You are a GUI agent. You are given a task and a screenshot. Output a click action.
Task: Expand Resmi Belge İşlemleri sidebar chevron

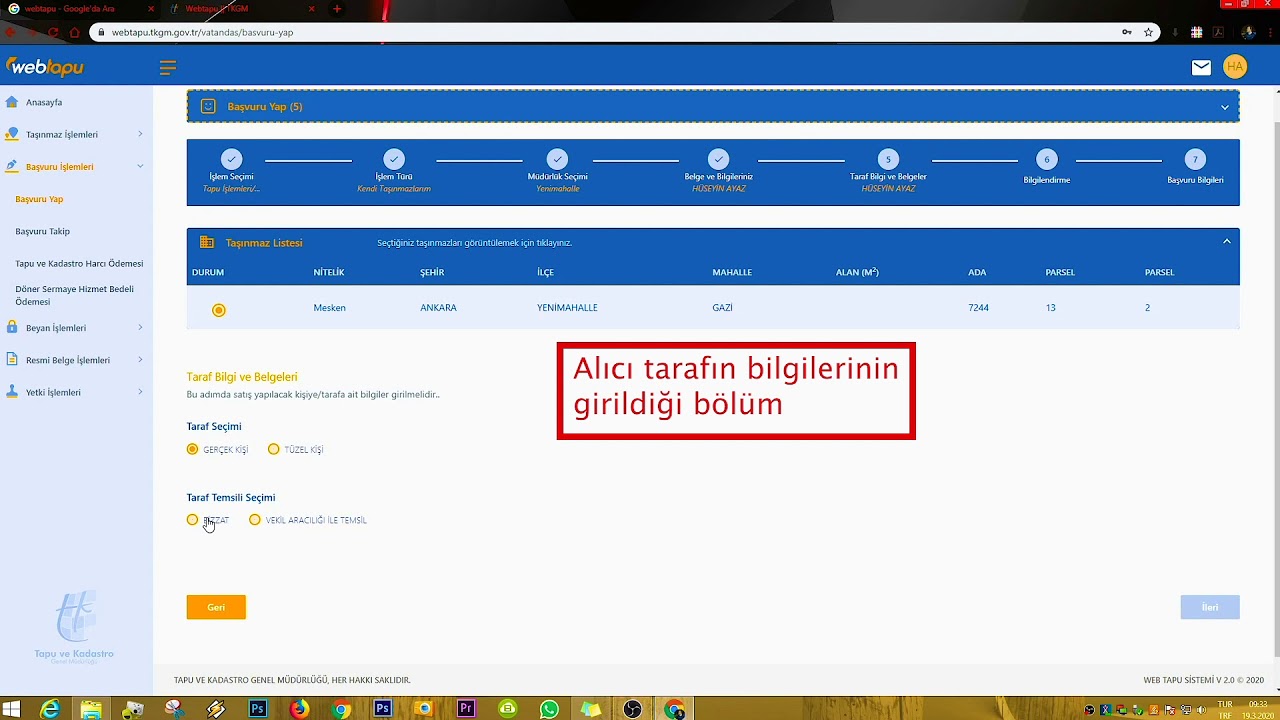(x=140, y=359)
